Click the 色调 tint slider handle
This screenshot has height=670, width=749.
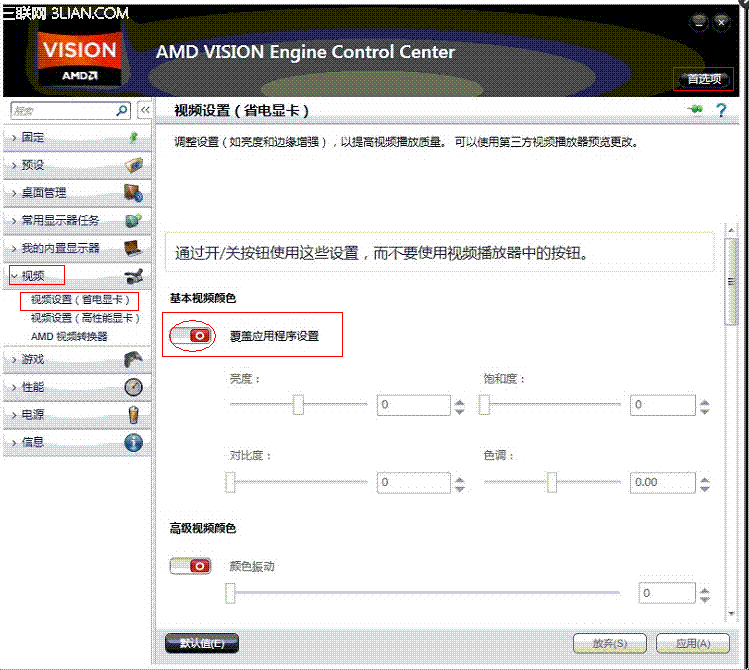pyautogui.click(x=552, y=482)
